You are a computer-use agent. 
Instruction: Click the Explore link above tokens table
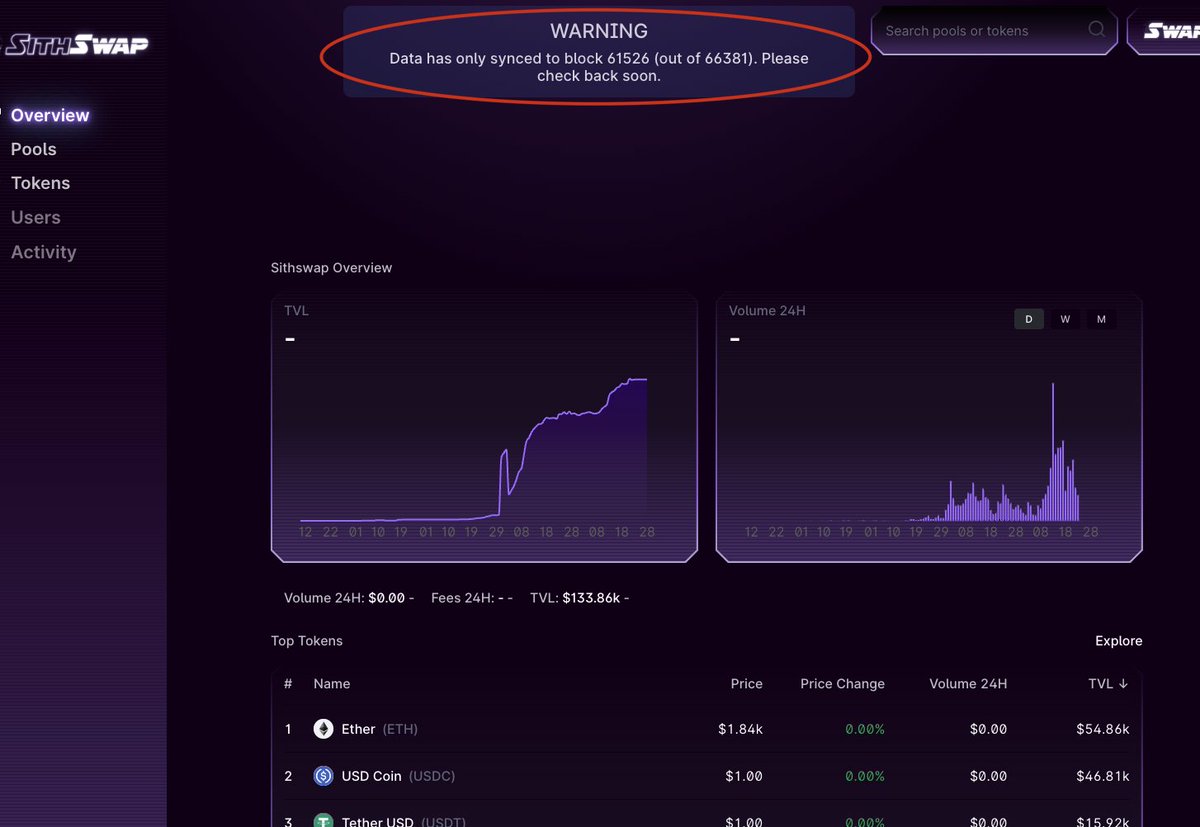pyautogui.click(x=1118, y=641)
